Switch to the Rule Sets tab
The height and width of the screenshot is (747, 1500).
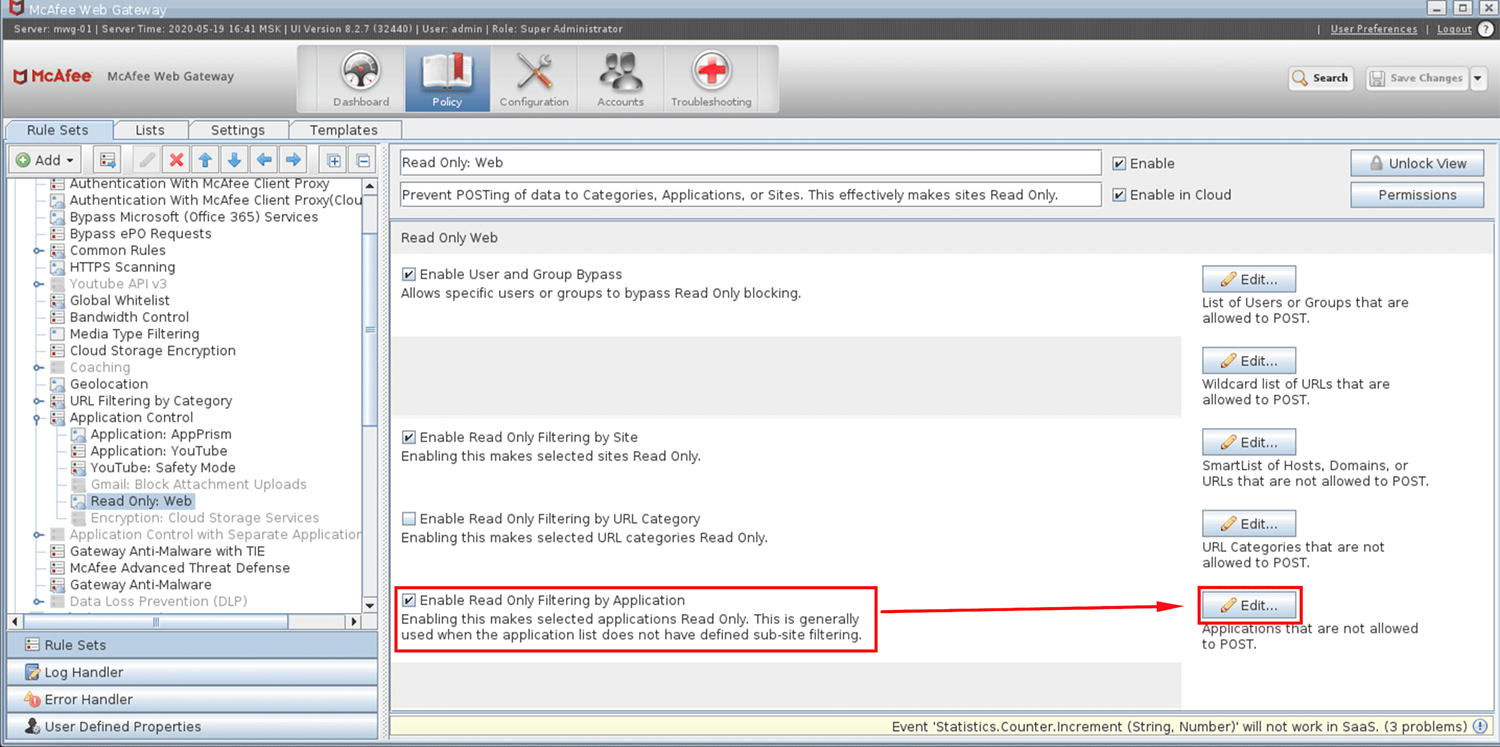57,130
